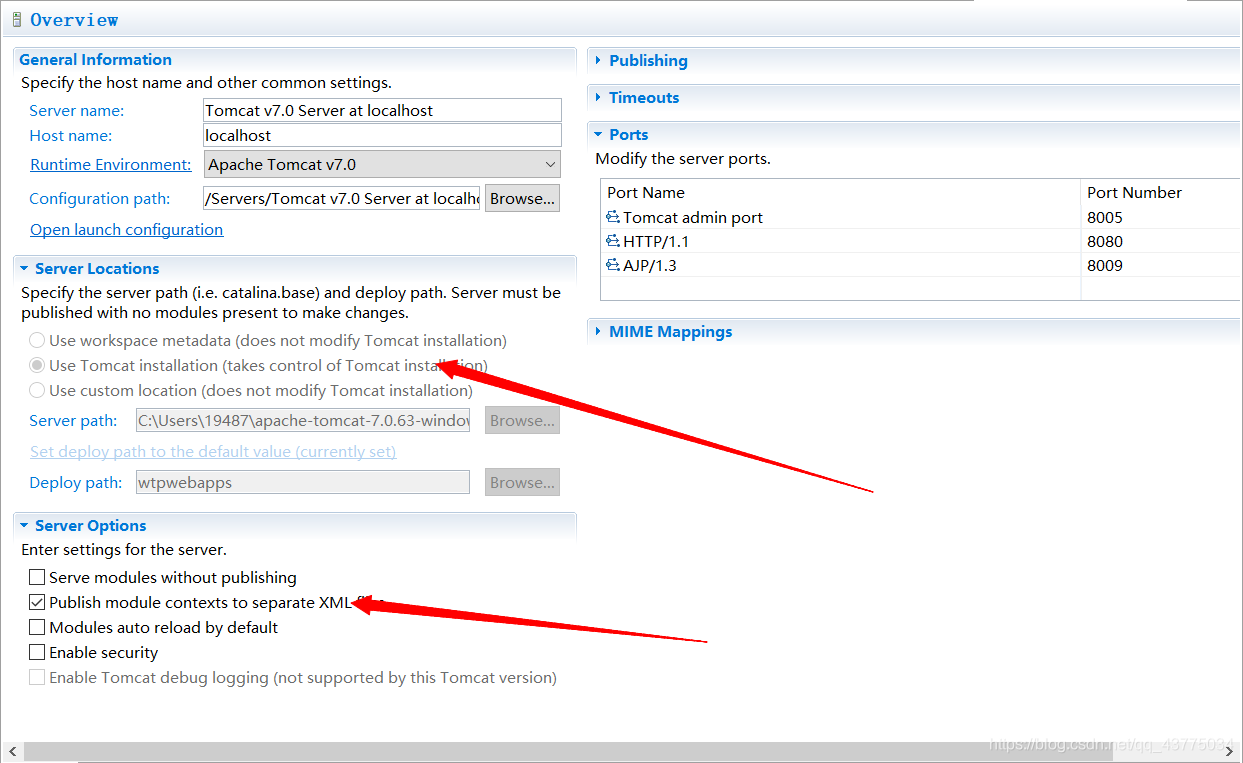
Task: Click the Deploy path wtpwebapps field
Action: pyautogui.click(x=302, y=482)
